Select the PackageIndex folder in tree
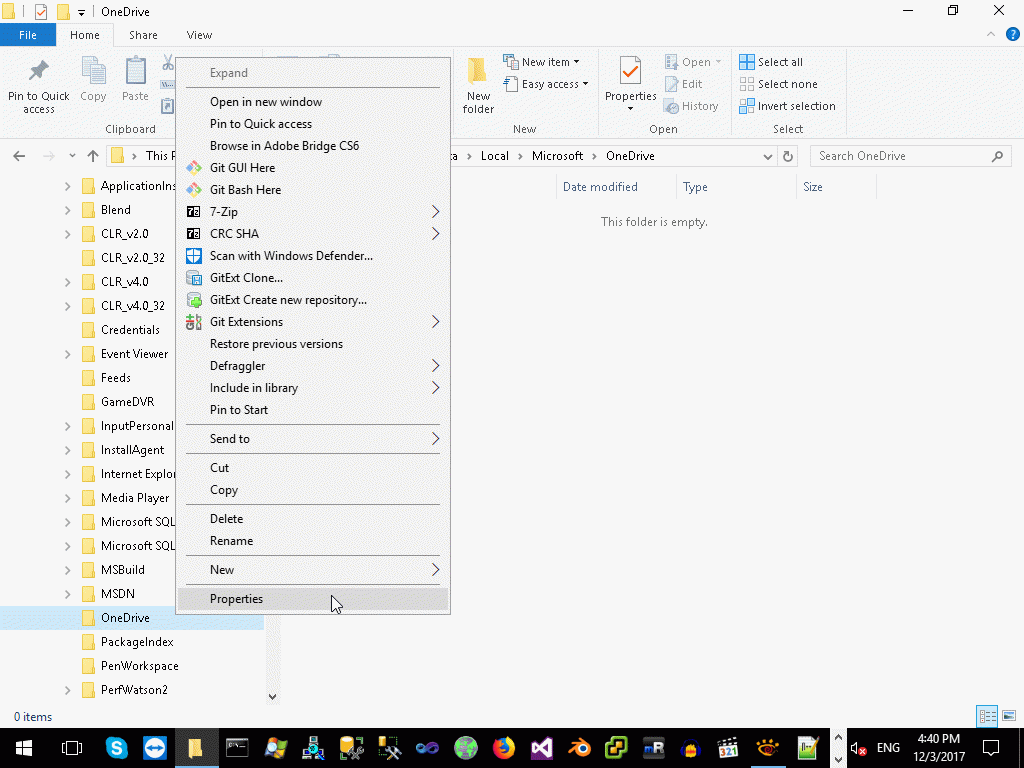This screenshot has width=1024, height=768. click(137, 642)
